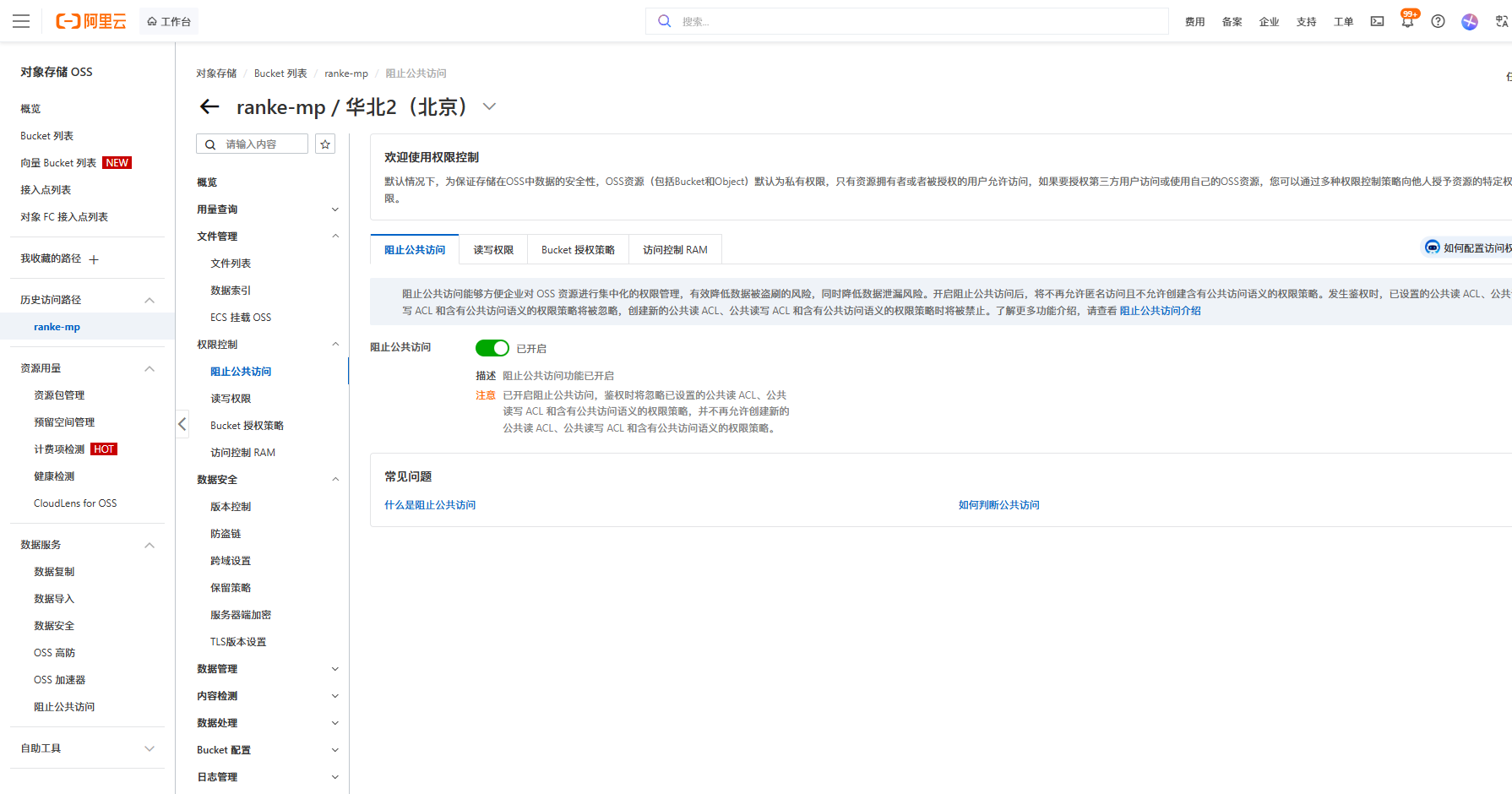Select ranke-mp in history paths
Image resolution: width=1512 pixels, height=794 pixels.
57,327
